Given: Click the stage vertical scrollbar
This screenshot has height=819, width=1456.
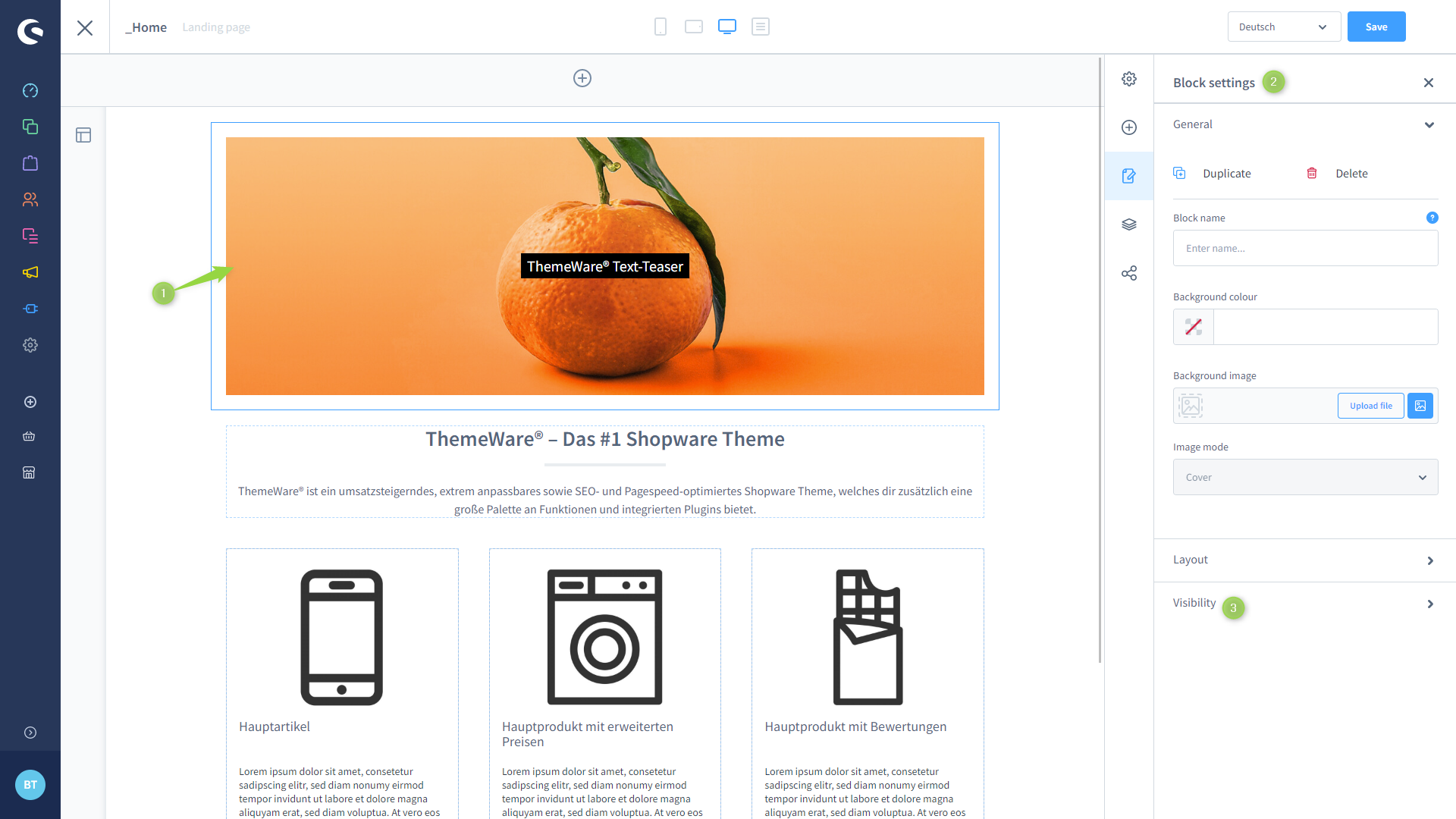Looking at the screenshot, I should 1100,360.
